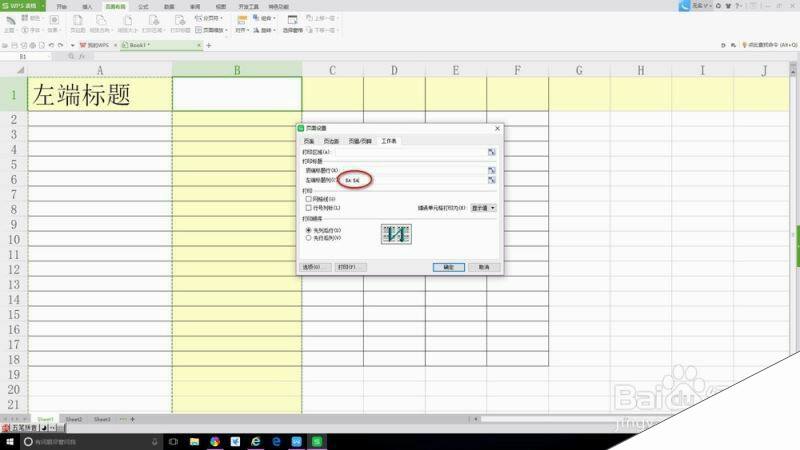The height and width of the screenshot is (450, 800).
Task: Open the 错误单元格打印为 dropdown
Action: [x=484, y=207]
